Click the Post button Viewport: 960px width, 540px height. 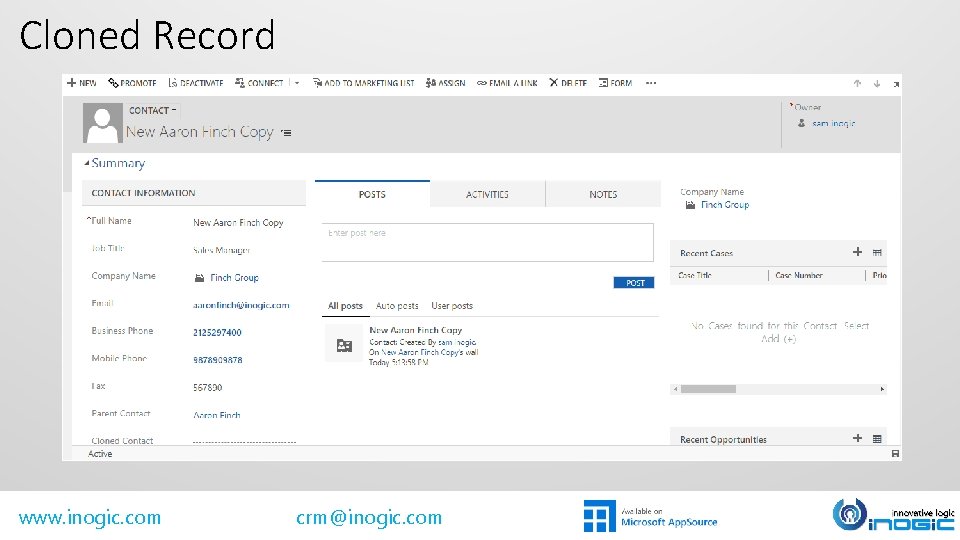[x=634, y=282]
